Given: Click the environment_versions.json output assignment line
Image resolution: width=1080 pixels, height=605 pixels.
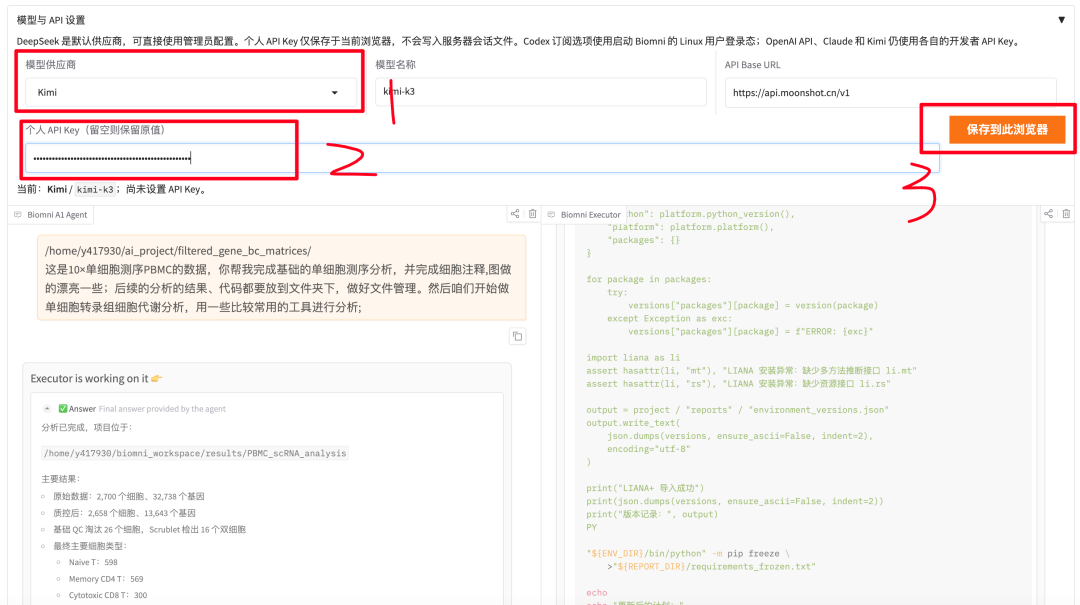Looking at the screenshot, I should (x=738, y=410).
